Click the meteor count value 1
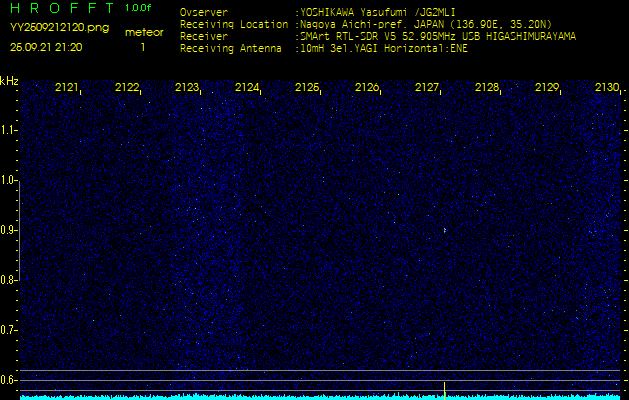This screenshot has width=629, height=400. [143, 47]
